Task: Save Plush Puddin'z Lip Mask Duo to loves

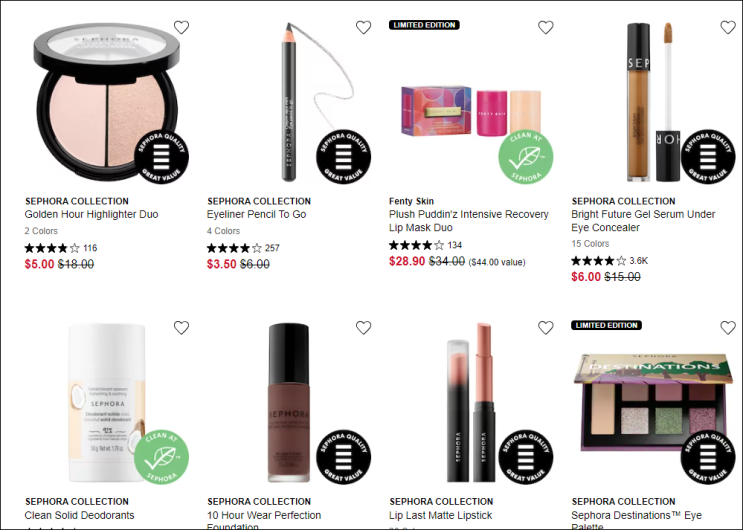Action: click(545, 27)
